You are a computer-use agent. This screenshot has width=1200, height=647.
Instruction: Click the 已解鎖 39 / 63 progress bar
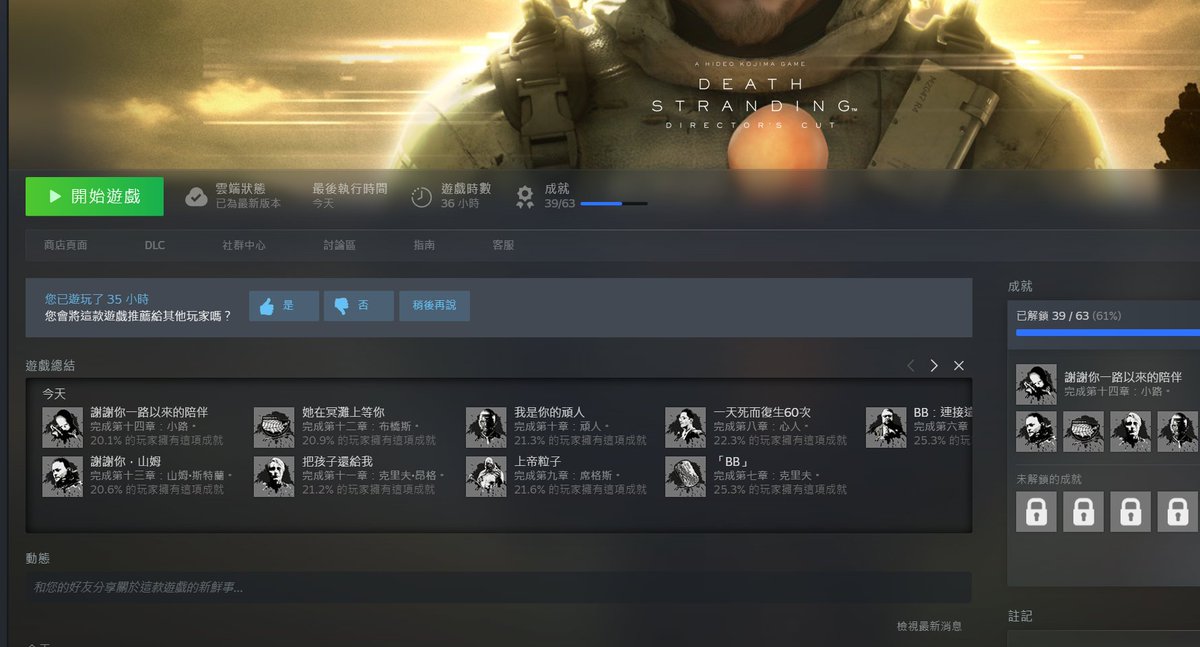coord(1108,332)
